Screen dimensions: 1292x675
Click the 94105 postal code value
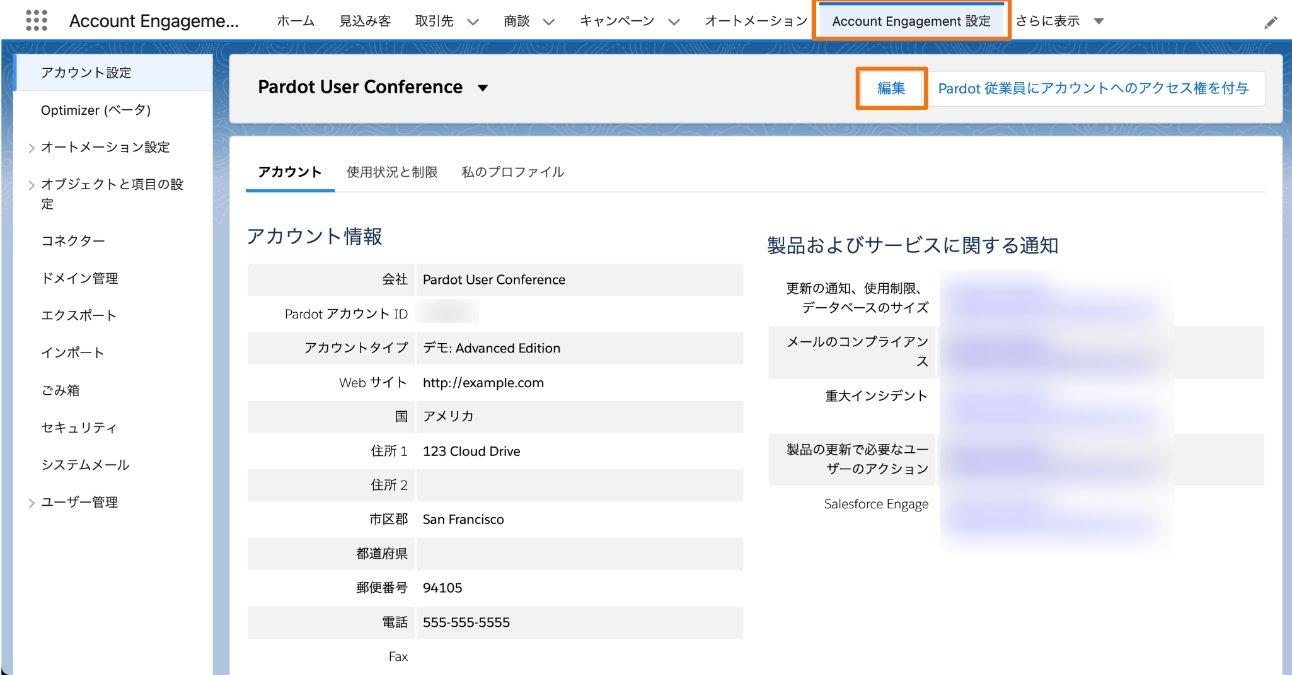443,588
